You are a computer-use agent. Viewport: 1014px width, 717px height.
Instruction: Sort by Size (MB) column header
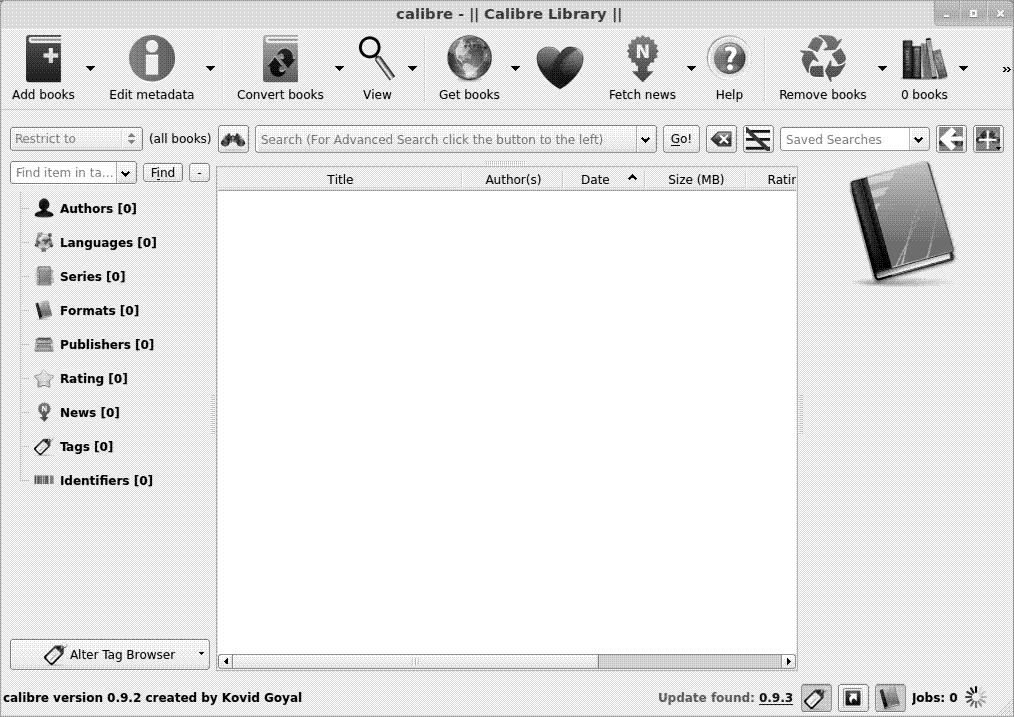696,179
